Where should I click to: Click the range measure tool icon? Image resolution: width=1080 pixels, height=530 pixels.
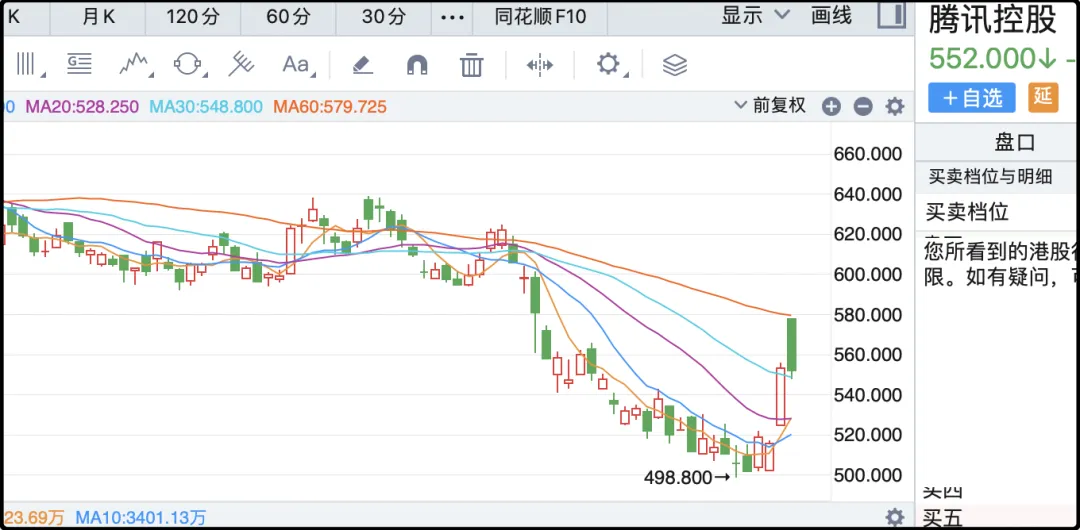click(539, 65)
